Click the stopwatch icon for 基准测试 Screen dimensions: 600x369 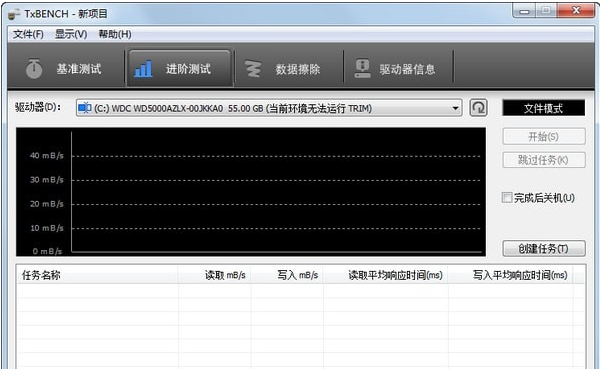click(34, 69)
